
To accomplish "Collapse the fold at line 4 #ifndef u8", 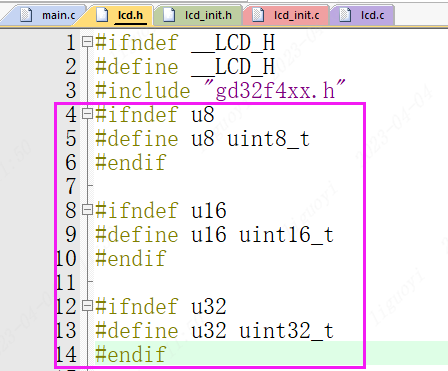I will tap(87, 114).
